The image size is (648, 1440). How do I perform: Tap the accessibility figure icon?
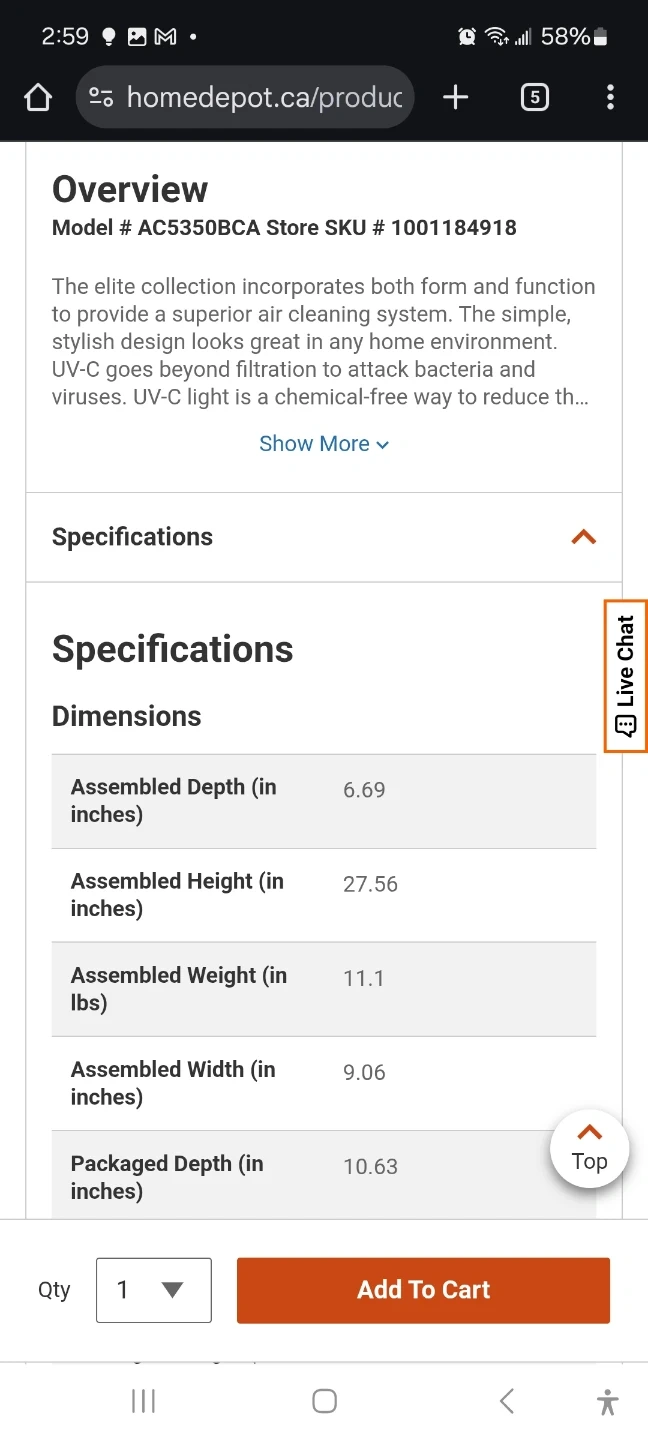click(607, 1401)
